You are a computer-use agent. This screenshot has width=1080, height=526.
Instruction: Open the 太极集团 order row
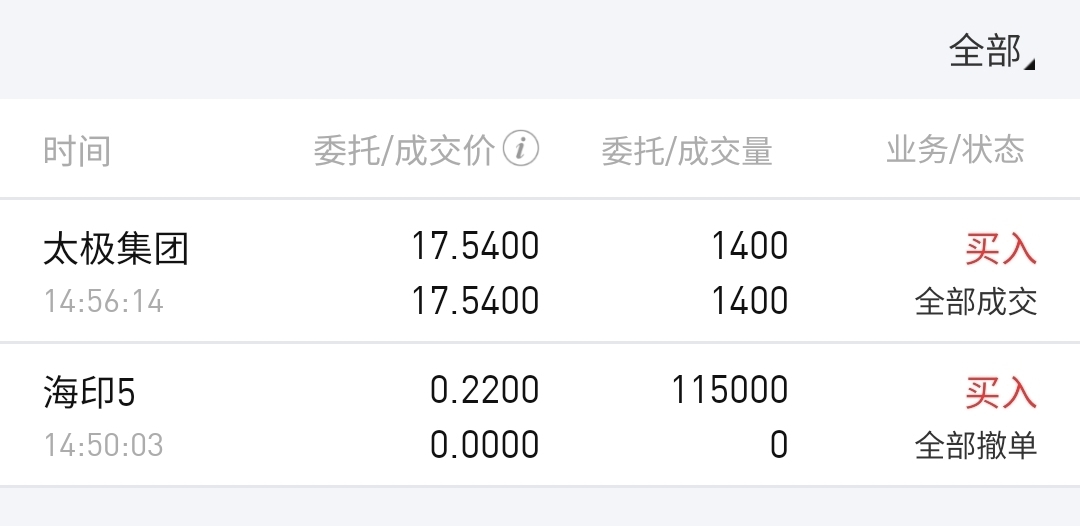540,271
